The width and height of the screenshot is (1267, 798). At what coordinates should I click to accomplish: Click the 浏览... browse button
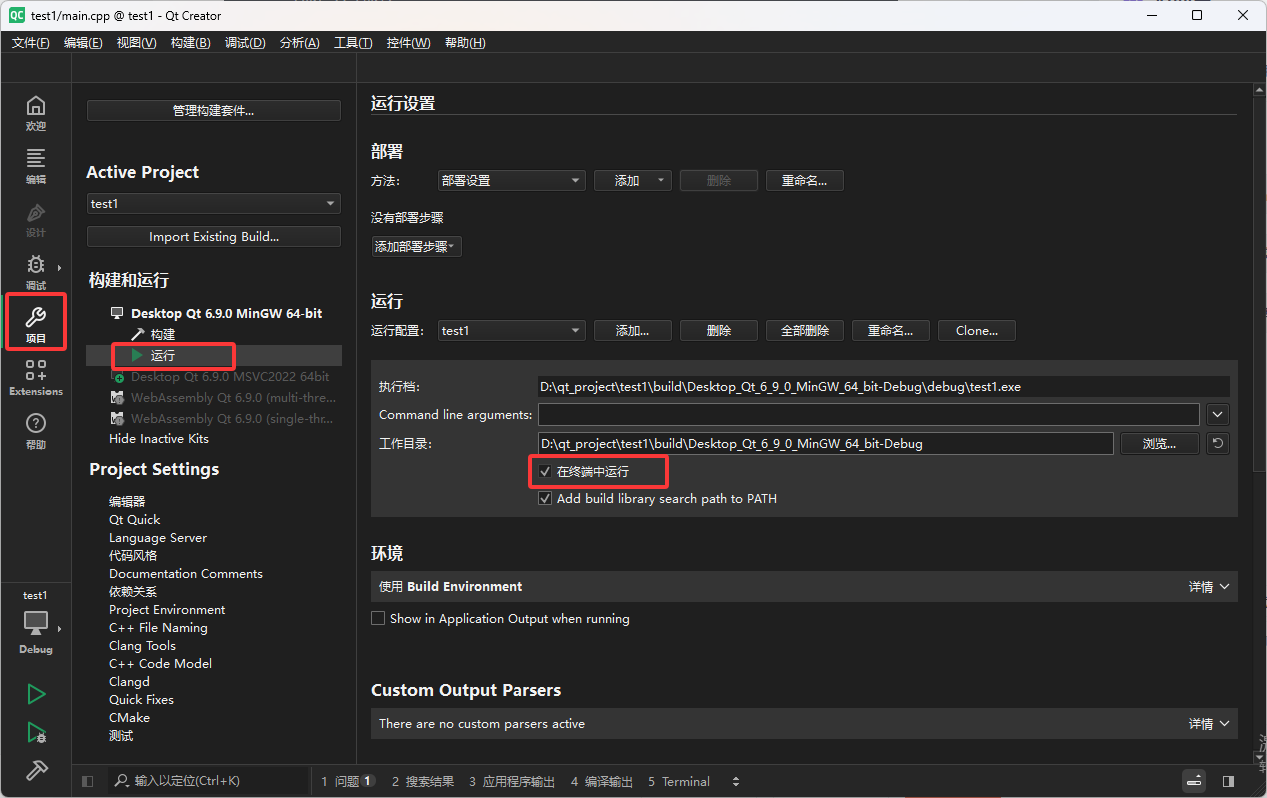(1159, 444)
